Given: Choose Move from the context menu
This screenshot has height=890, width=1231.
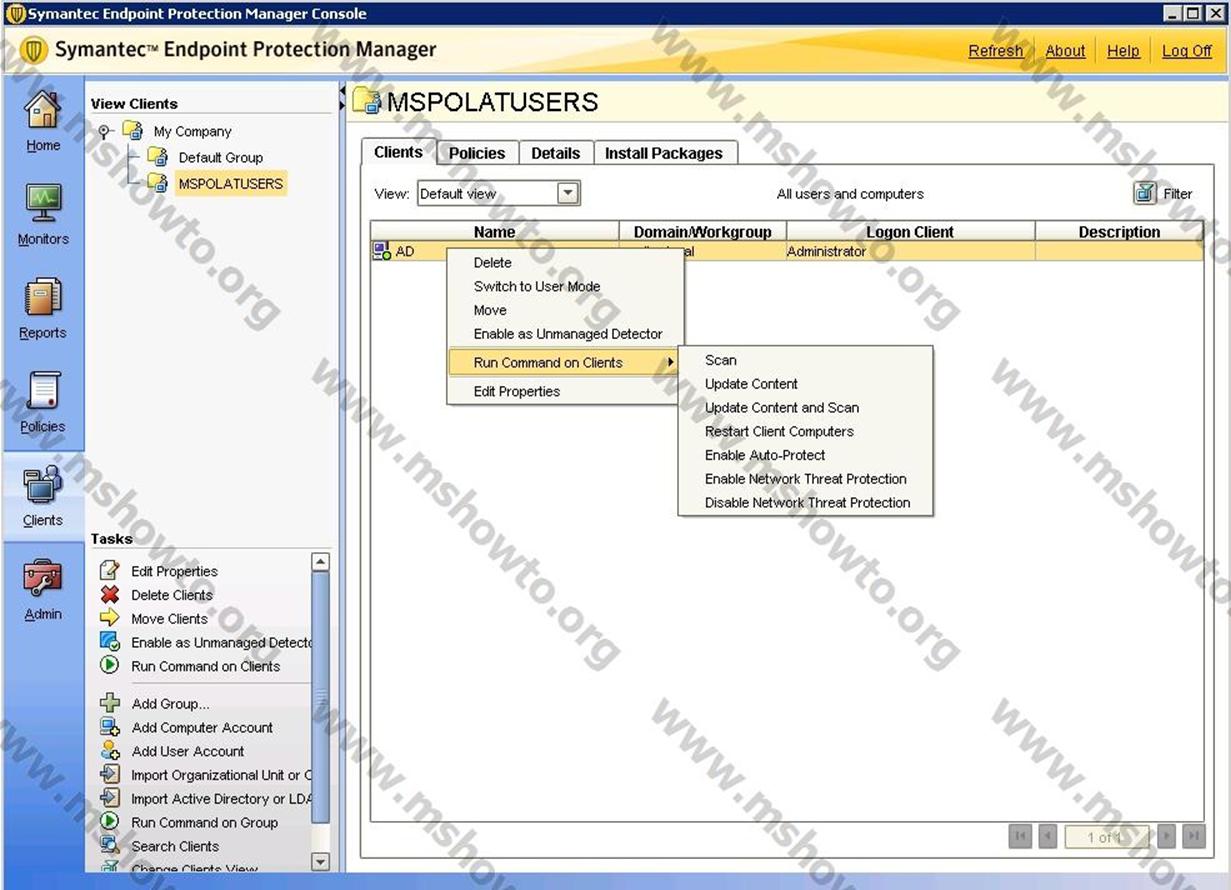Looking at the screenshot, I should coord(565,310).
